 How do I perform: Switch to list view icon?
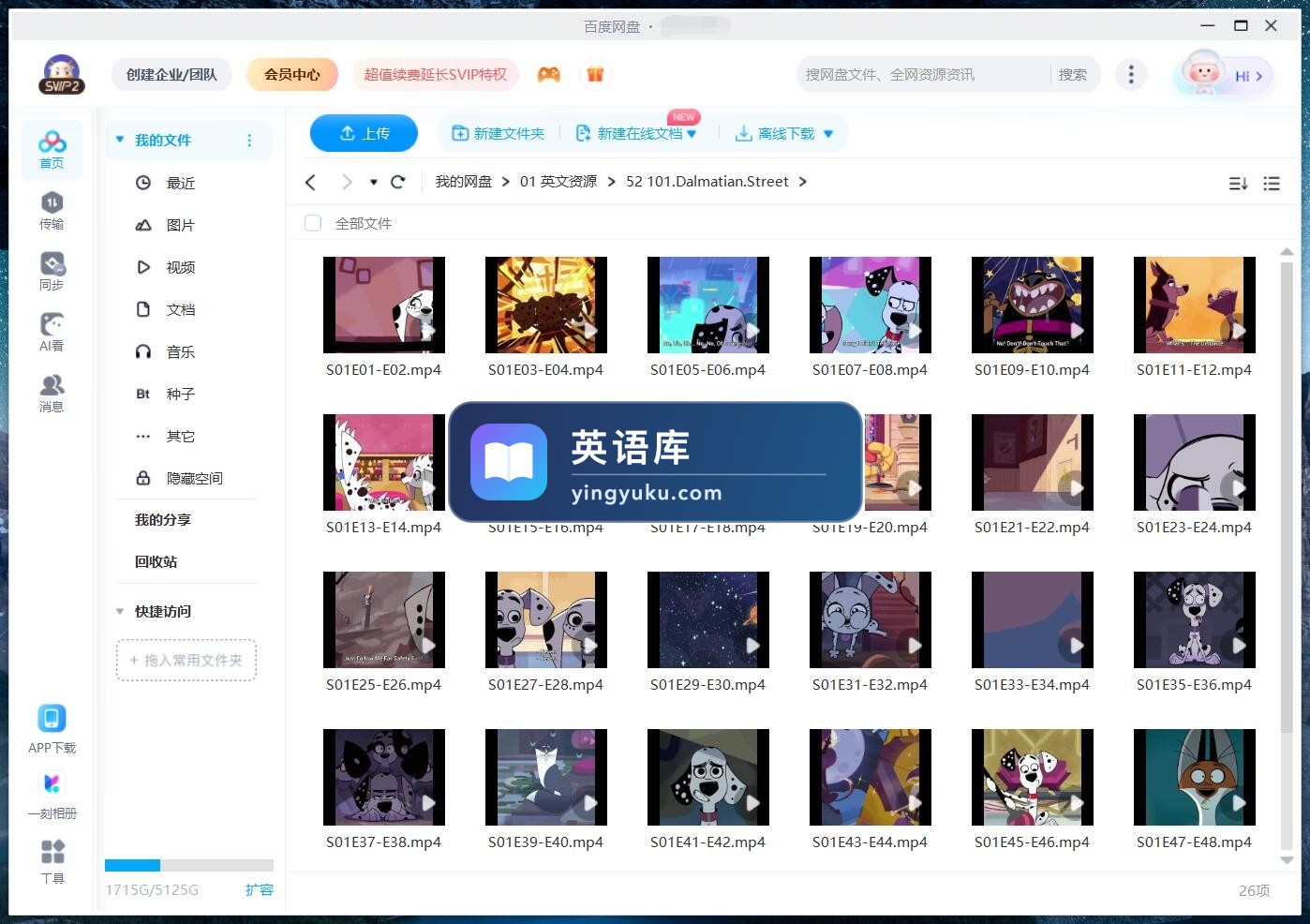1272,184
